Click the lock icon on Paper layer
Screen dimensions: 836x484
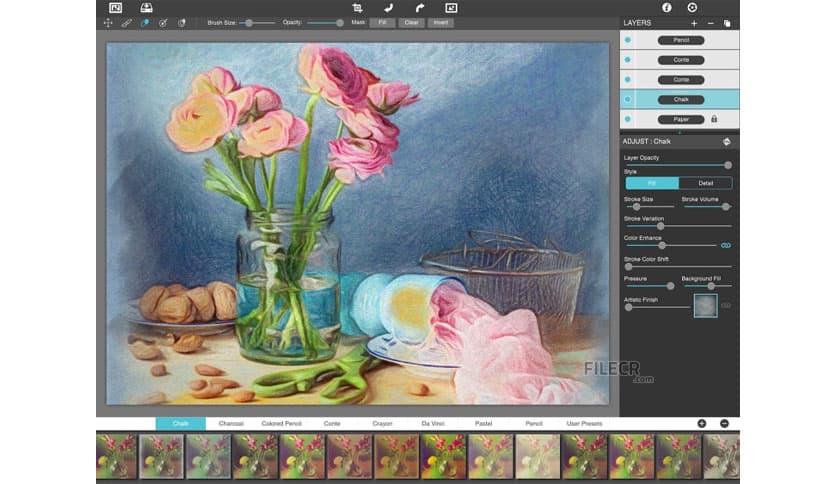point(714,119)
